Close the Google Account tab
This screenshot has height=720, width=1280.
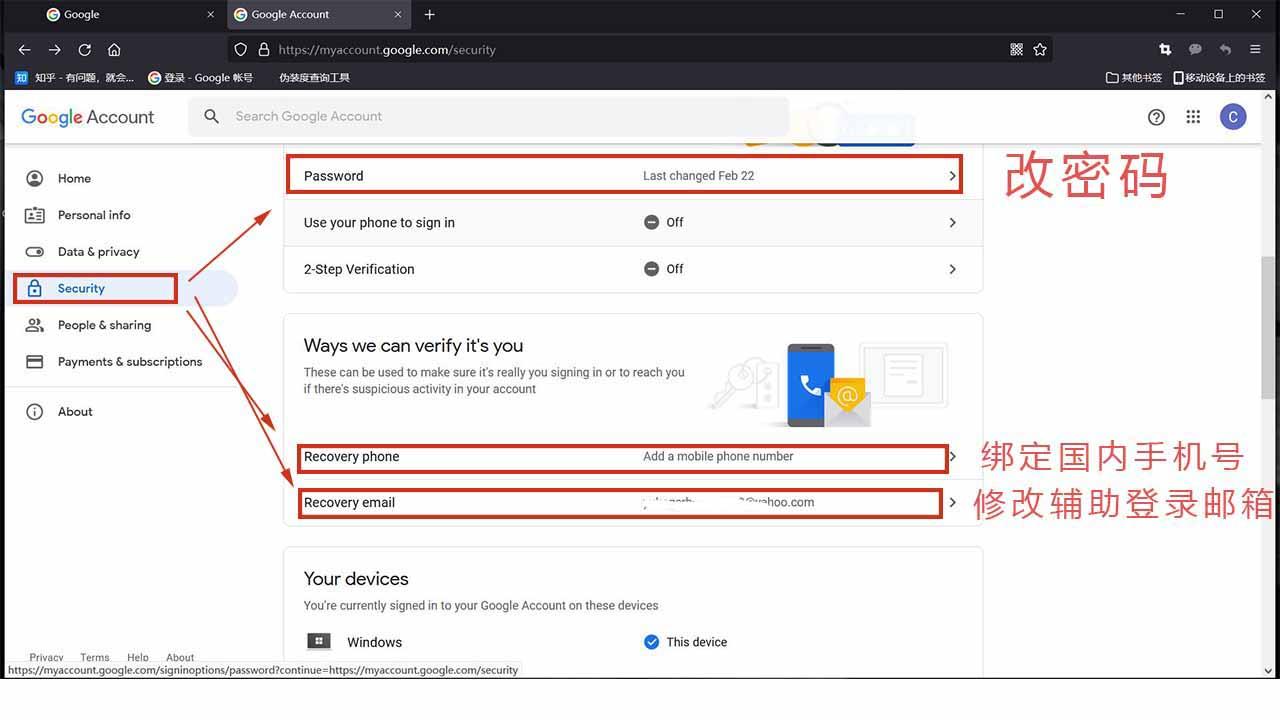[398, 14]
